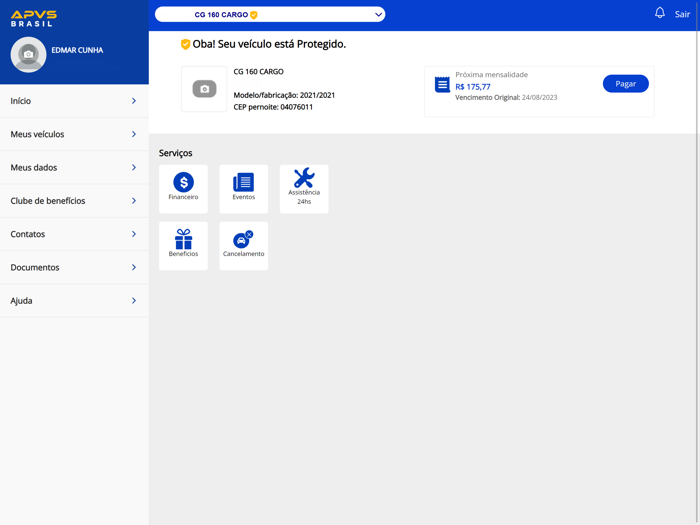Open the Financeiro service tile
The height and width of the screenshot is (525, 700).
[x=183, y=189]
